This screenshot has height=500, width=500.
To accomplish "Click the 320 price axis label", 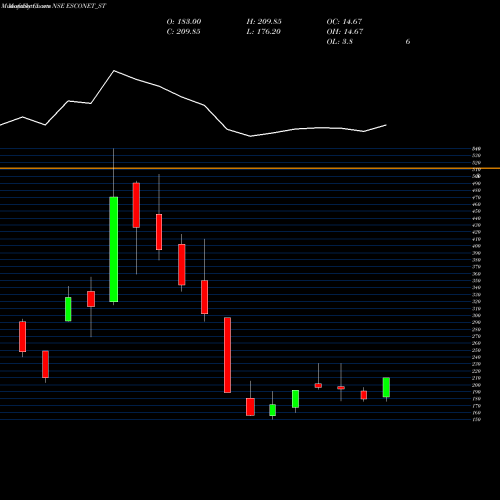I will click(476, 302).
